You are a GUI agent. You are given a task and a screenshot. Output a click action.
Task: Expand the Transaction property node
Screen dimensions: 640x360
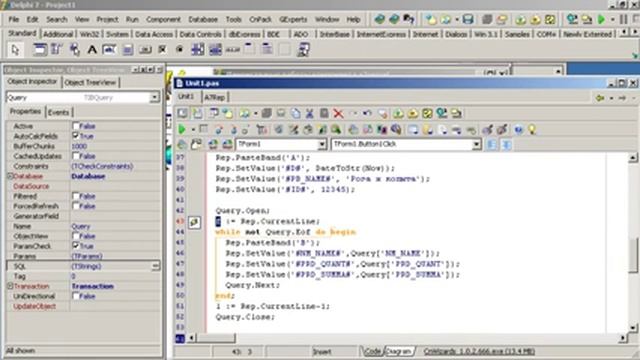pyautogui.click(x=10, y=286)
